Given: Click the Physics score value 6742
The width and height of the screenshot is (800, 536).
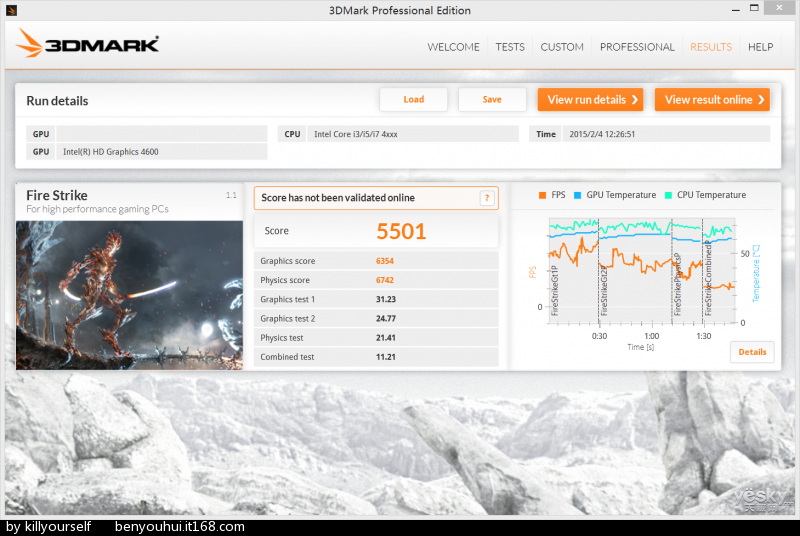Looking at the screenshot, I should 385,280.
